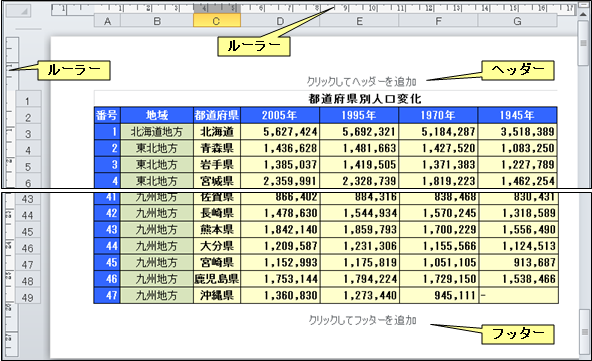Click the vertical ruler on the left
Image resolution: width=592 pixels, height=361 pixels.
[12, 196]
